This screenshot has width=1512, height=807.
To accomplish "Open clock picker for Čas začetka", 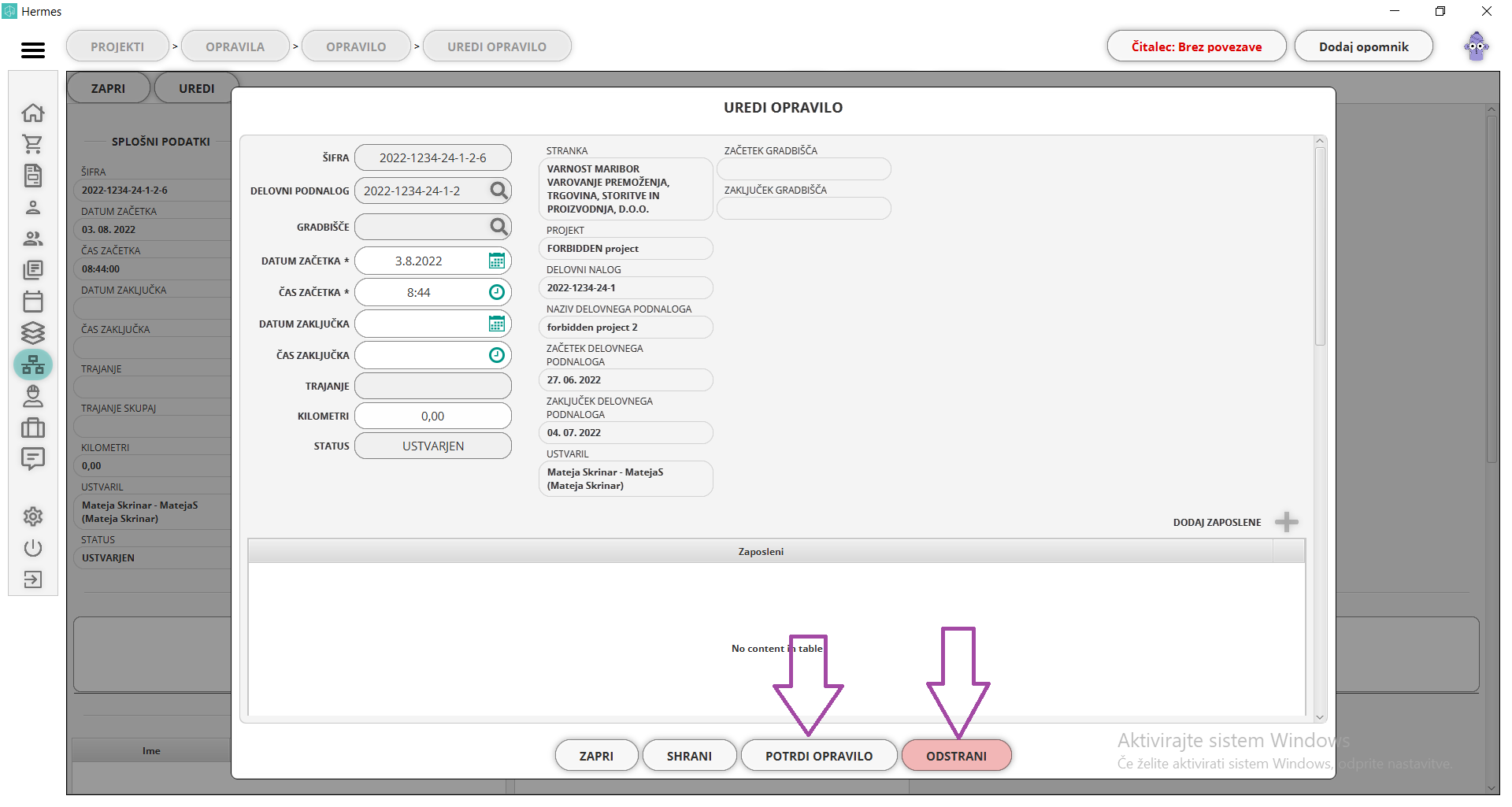I will click(x=497, y=292).
